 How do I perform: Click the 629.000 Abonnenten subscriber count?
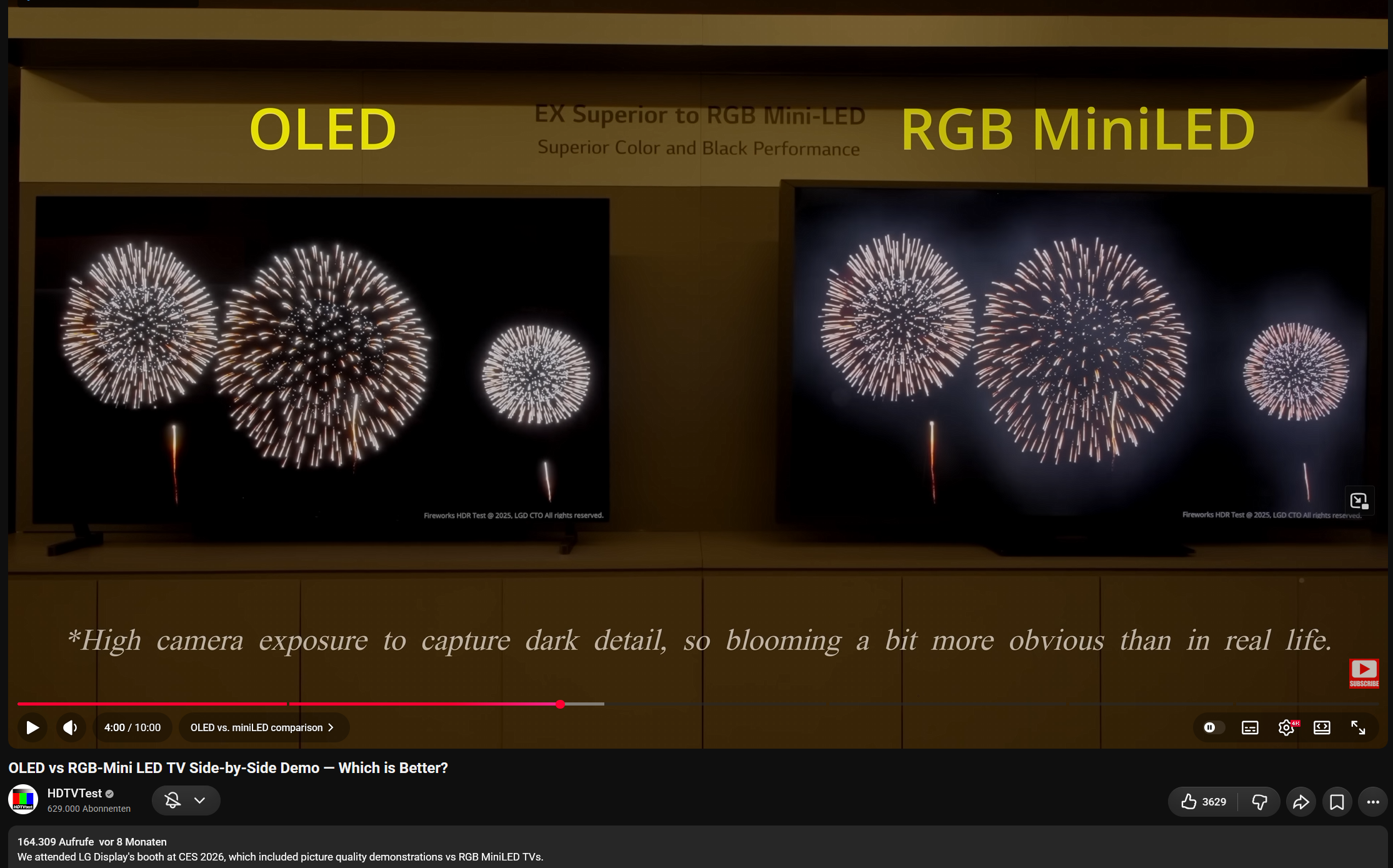pos(89,809)
